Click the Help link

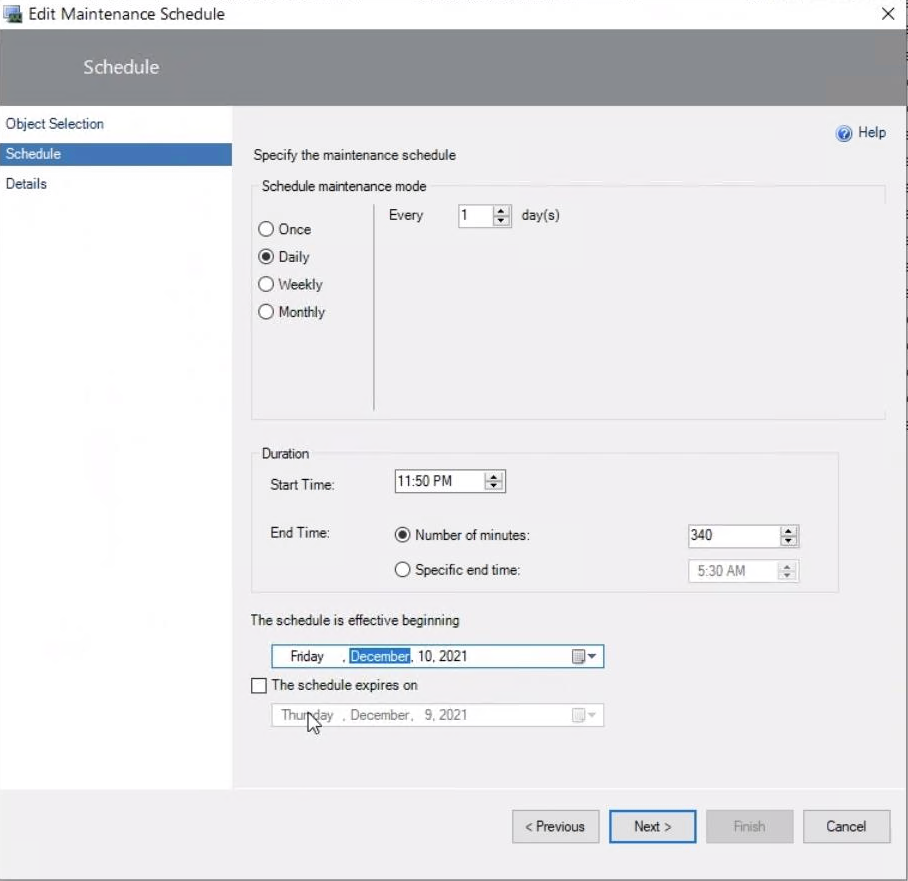(872, 133)
